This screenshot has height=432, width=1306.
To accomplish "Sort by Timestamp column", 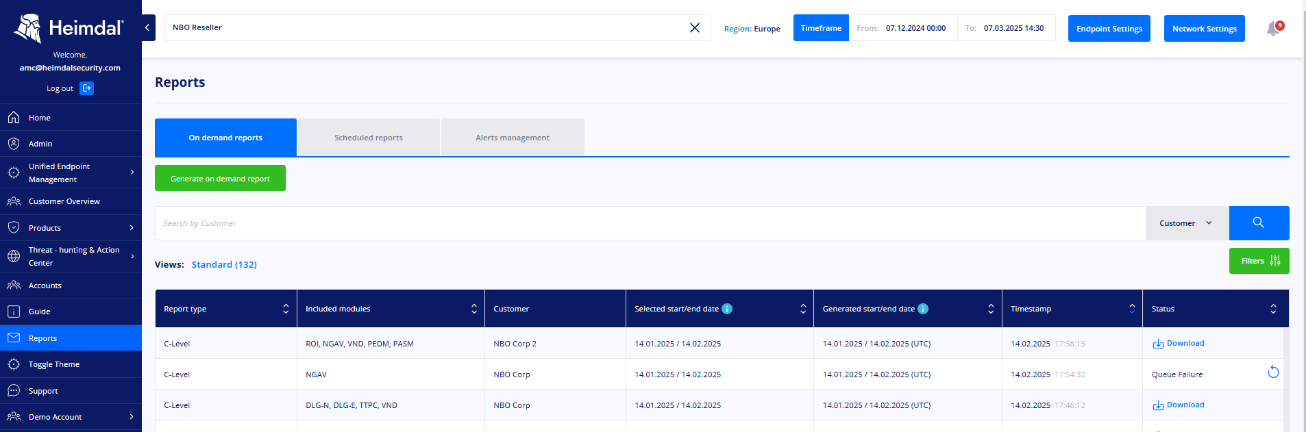I will pos(1132,309).
